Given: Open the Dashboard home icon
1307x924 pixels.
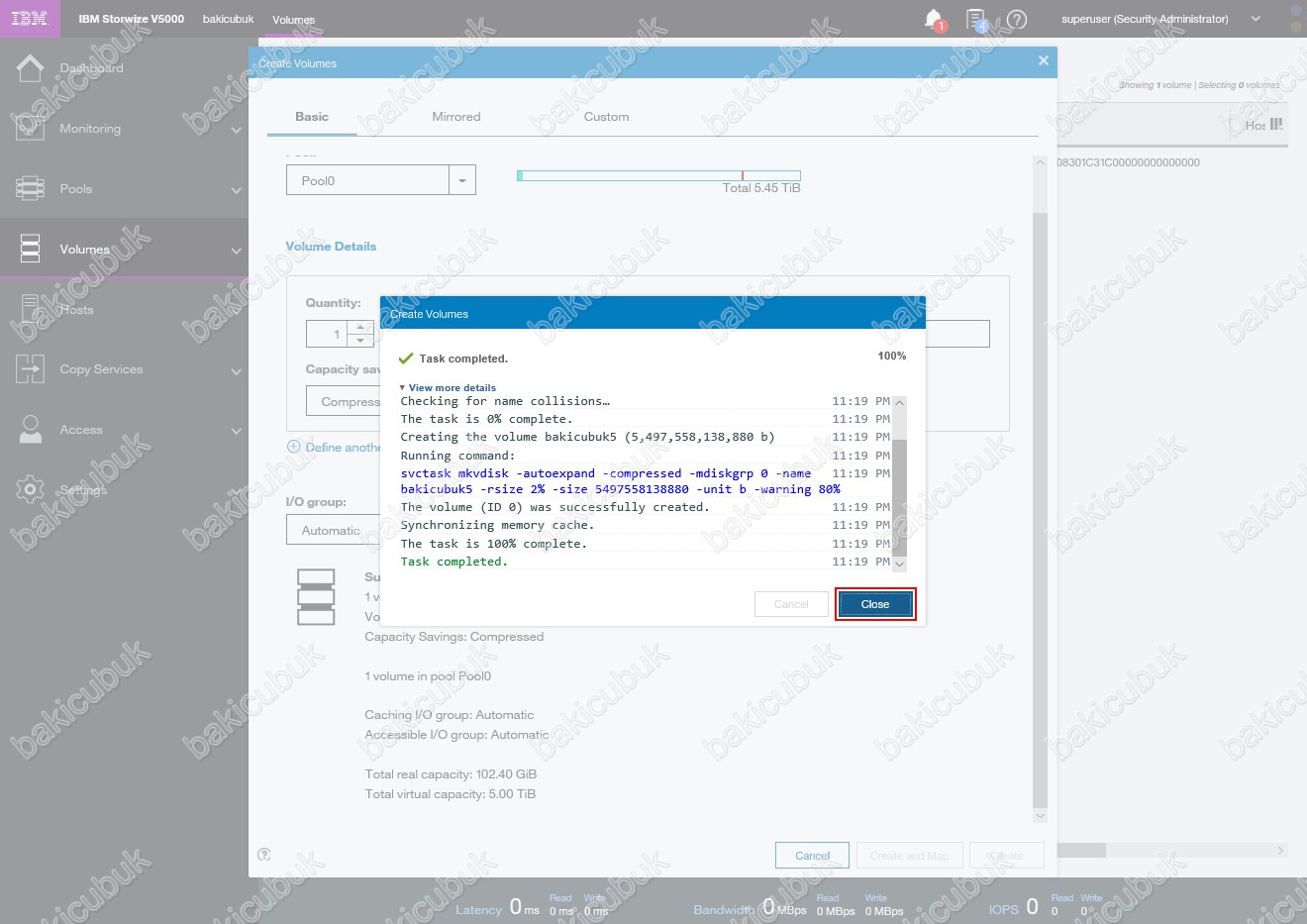Looking at the screenshot, I should (30, 68).
